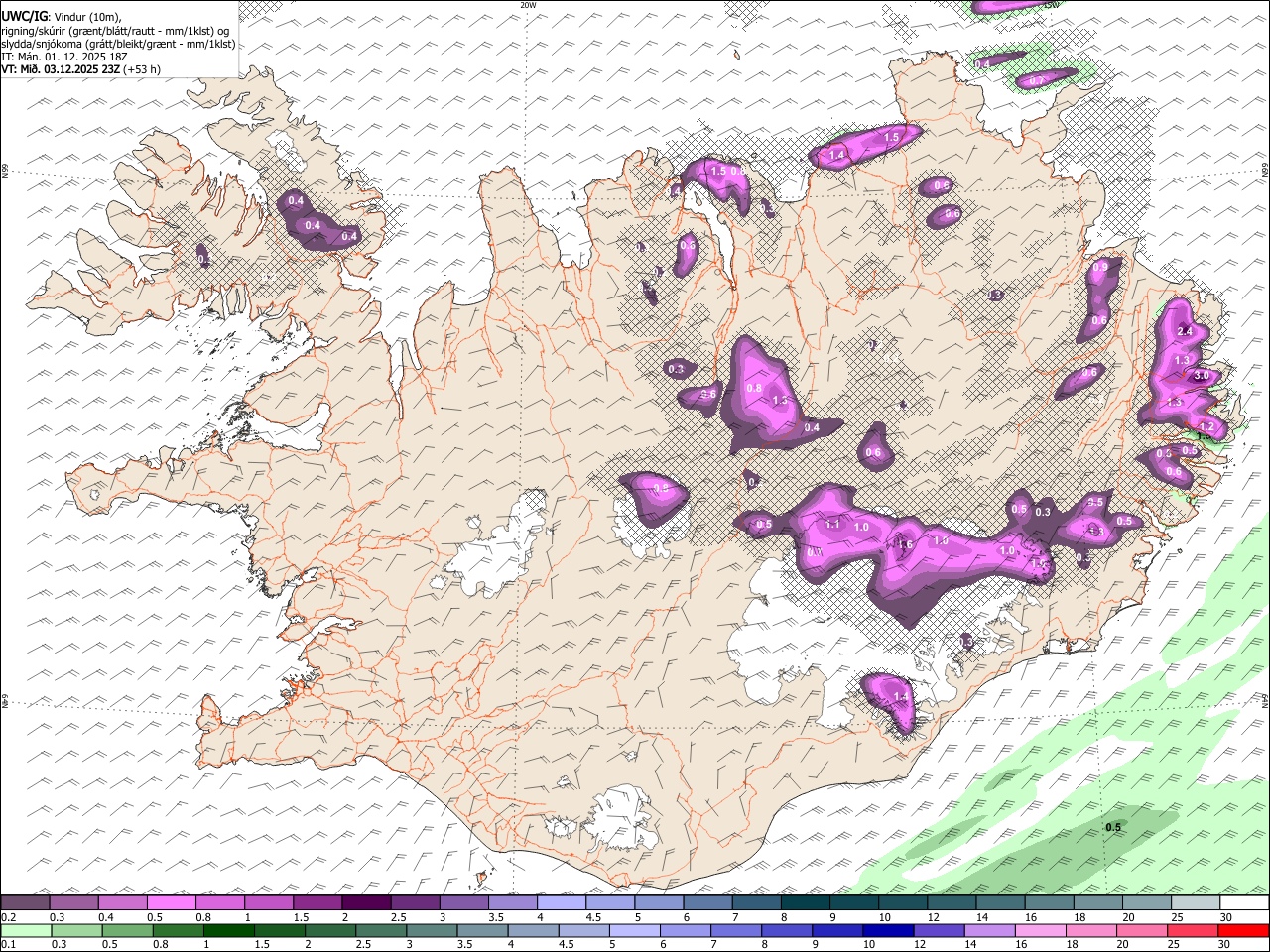
Task: Click the dark plum swatch above 2 in upper legend
Action: (365, 903)
